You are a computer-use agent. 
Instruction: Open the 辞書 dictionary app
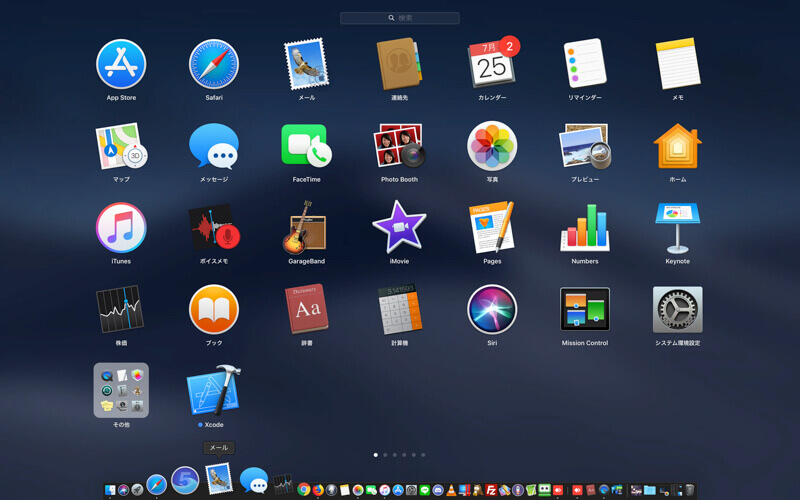point(306,309)
